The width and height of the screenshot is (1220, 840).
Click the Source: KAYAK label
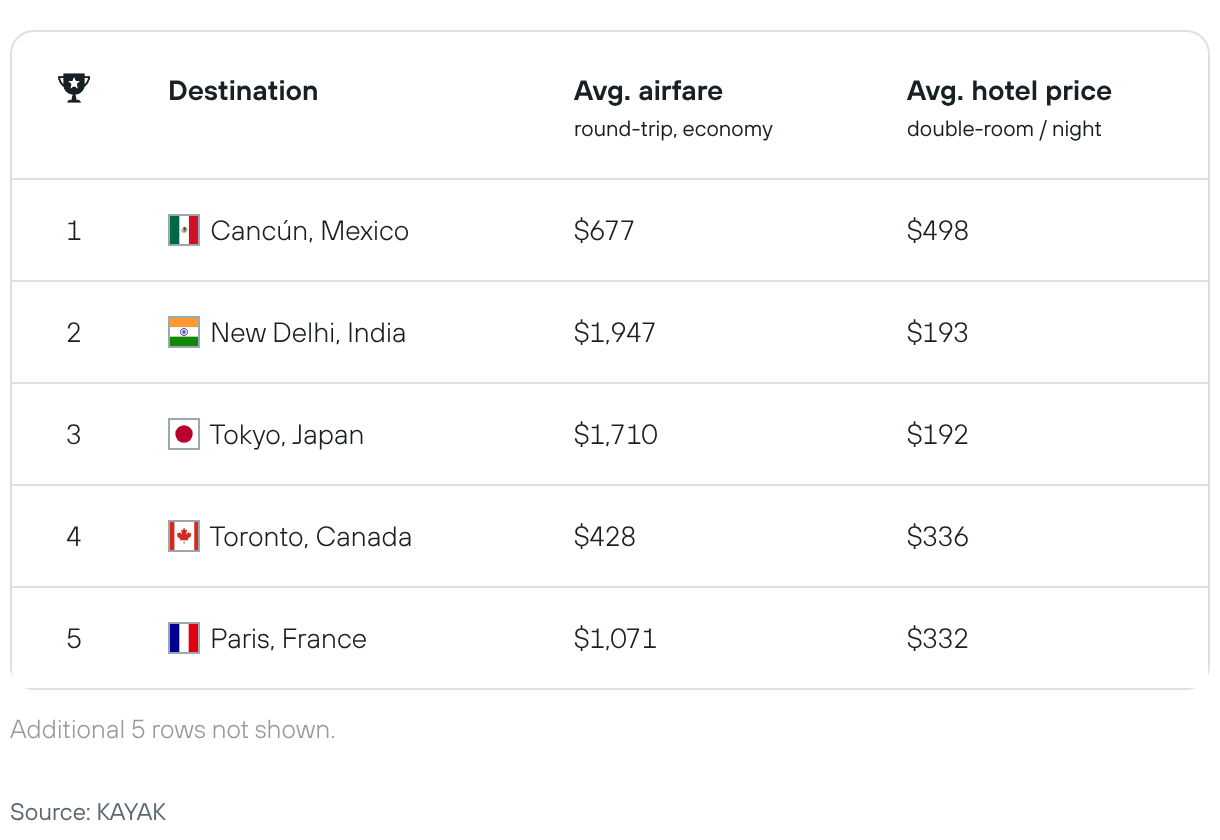pos(88,811)
